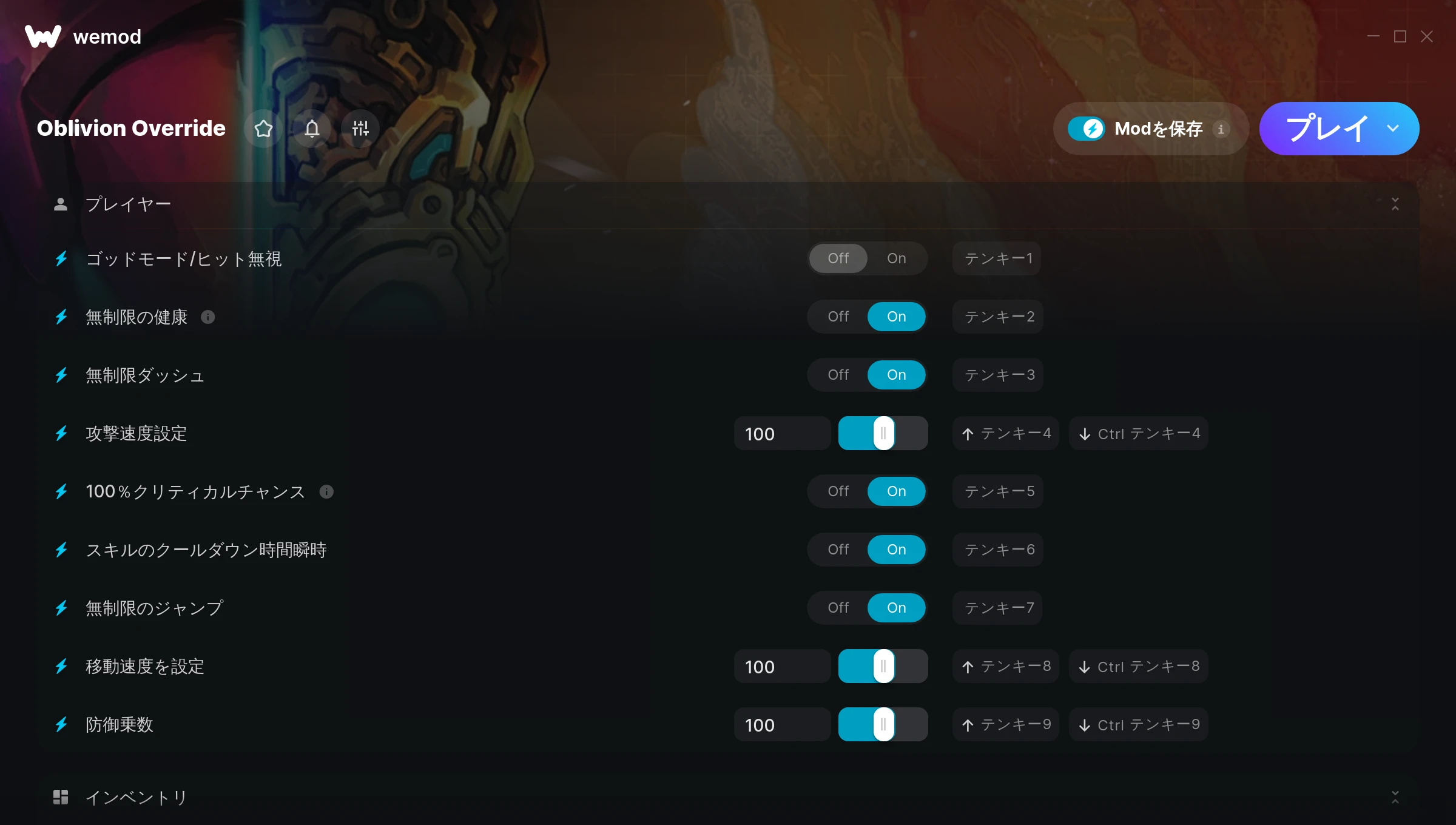
Task: Open notifications bell for Oblivion Override
Action: (312, 129)
